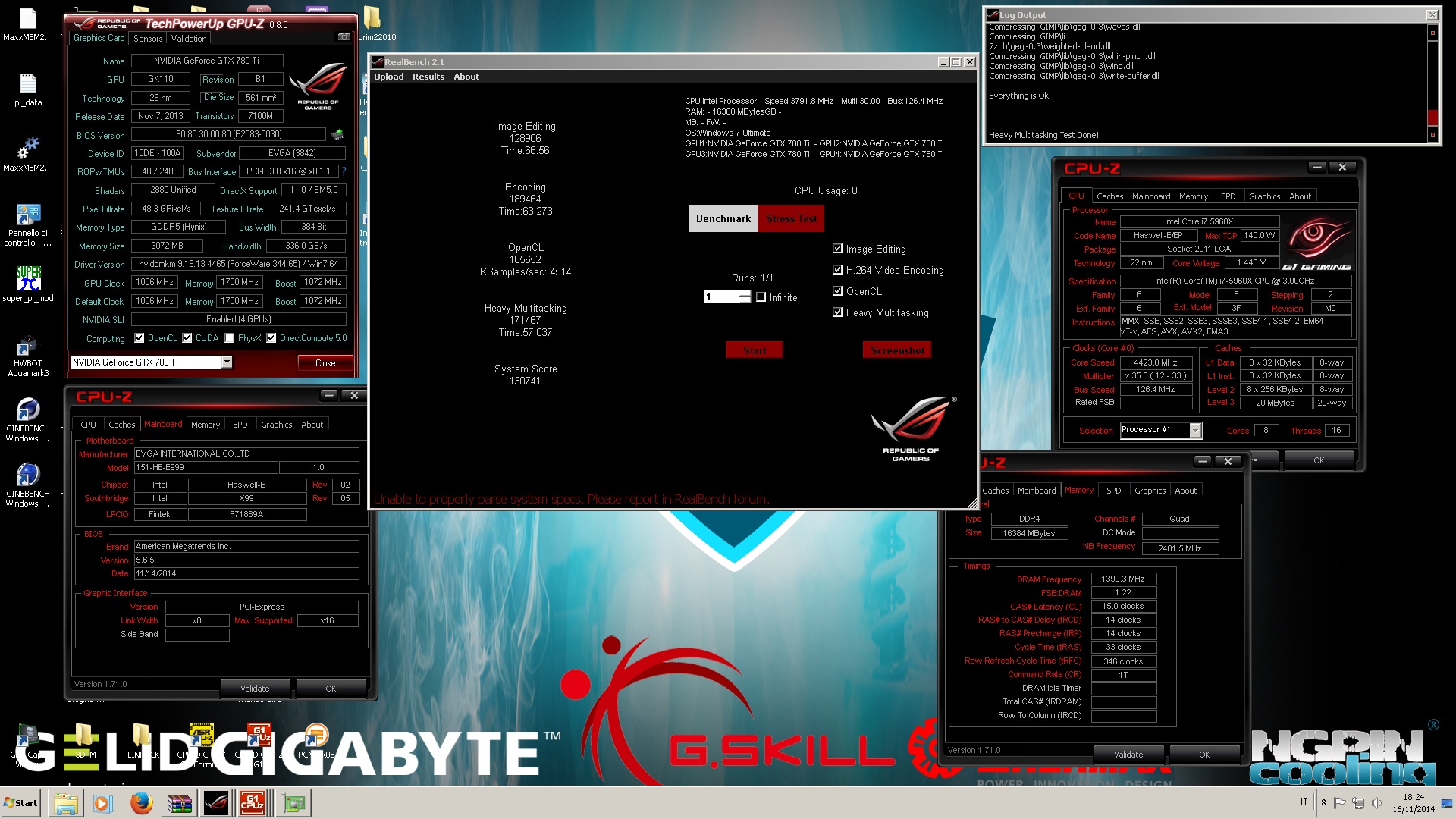The width and height of the screenshot is (1456, 819).
Task: Click Log Output scrollbar down arrow
Action: [1432, 135]
